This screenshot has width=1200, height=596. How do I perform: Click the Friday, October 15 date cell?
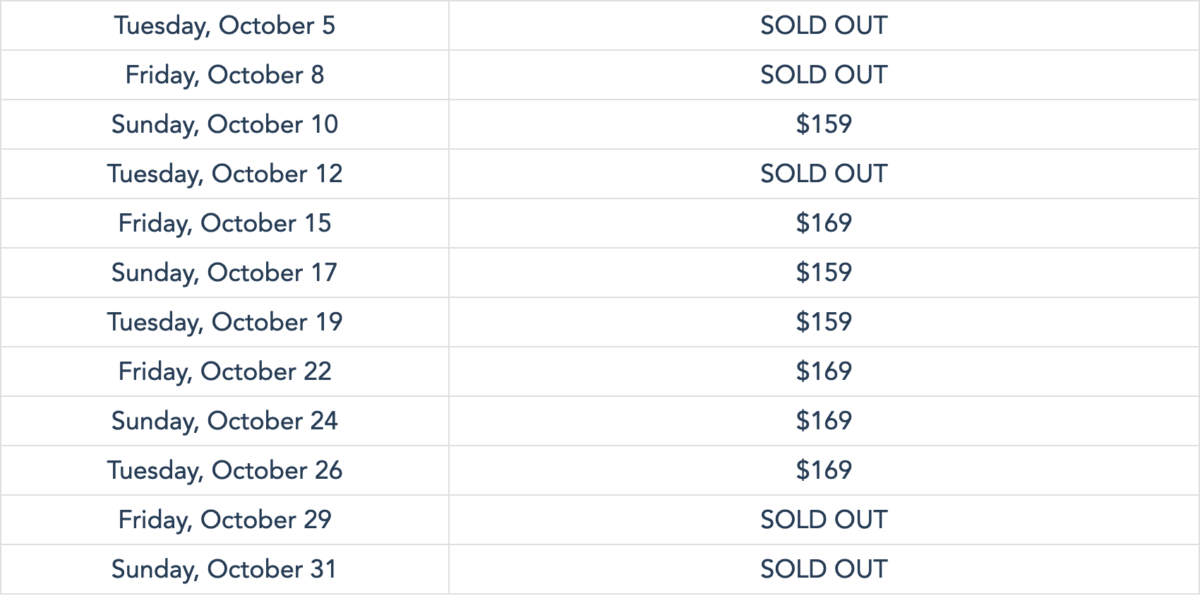(225, 223)
